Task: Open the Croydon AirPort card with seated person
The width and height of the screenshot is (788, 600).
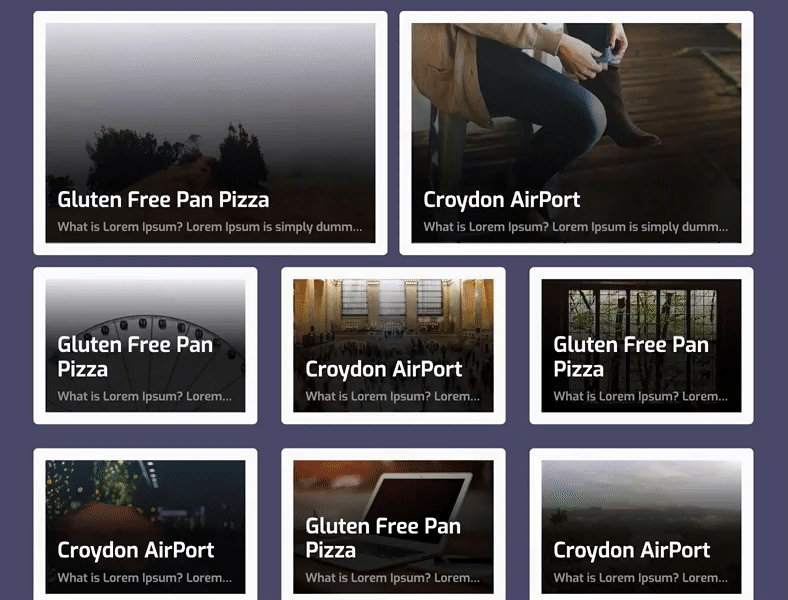Action: (x=576, y=133)
